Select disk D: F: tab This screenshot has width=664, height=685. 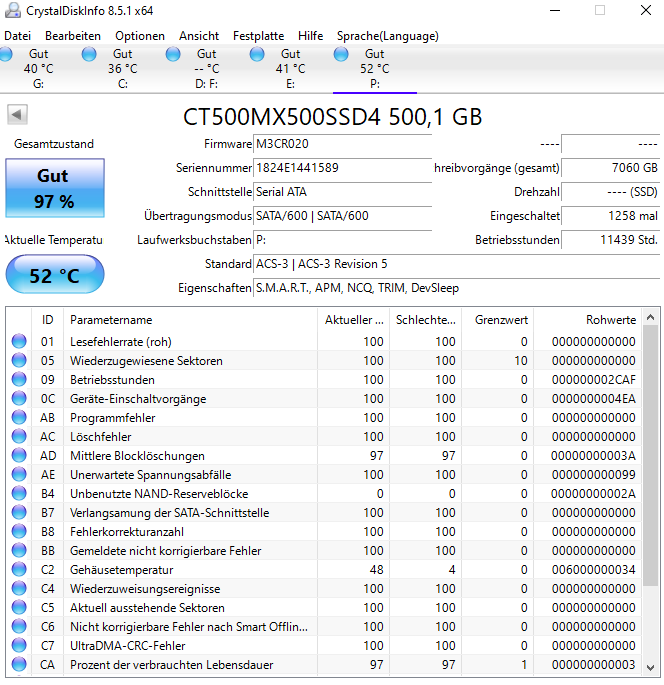(x=206, y=69)
